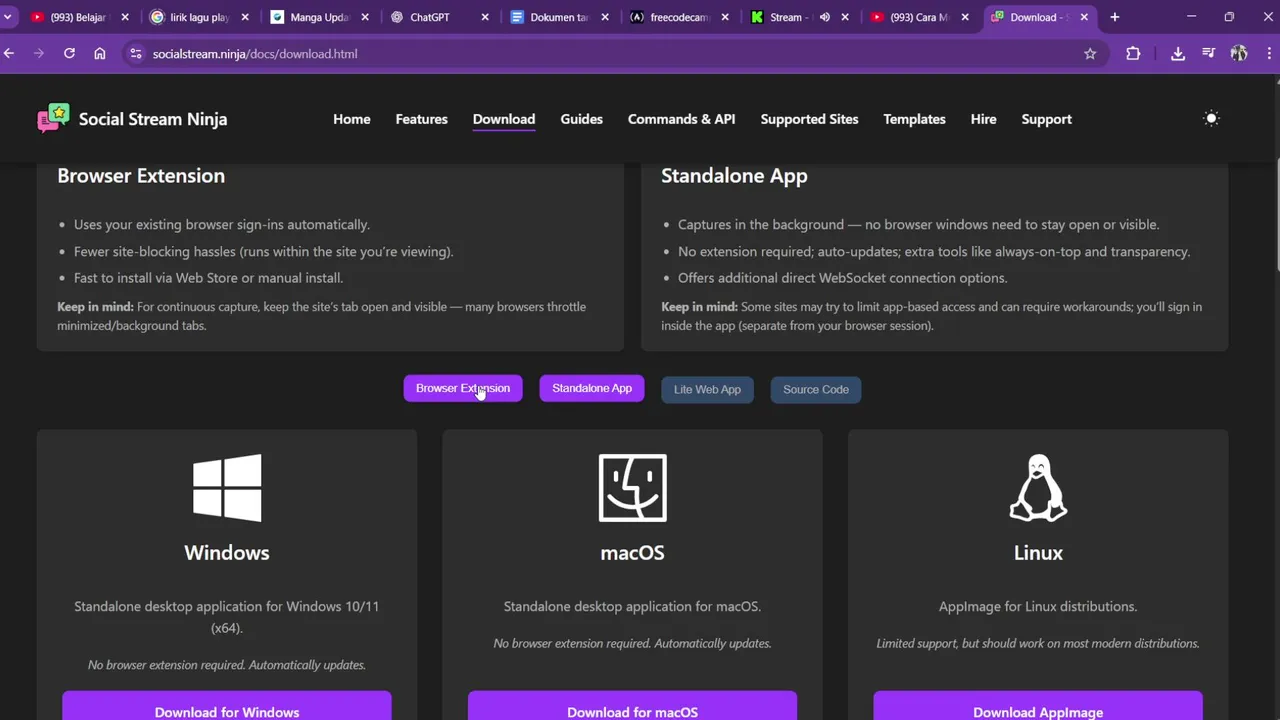
Task: Open the Support nav link
Action: [x=1046, y=119]
